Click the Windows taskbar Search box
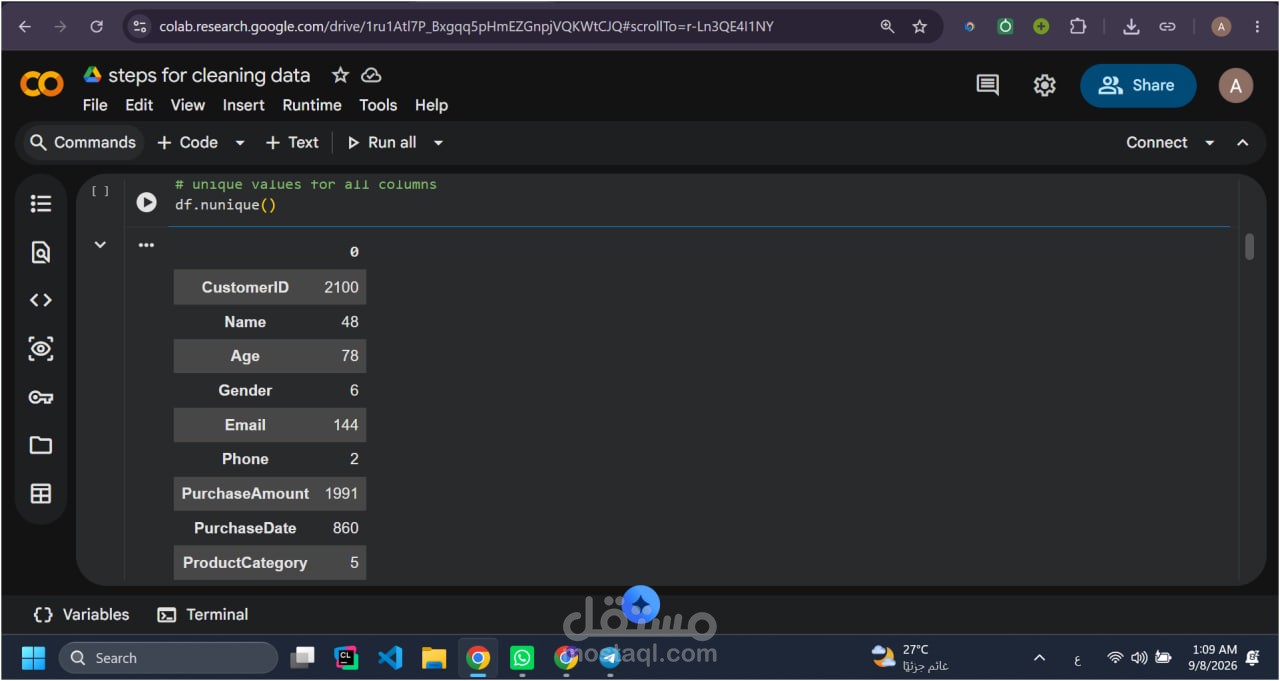This screenshot has height=681, width=1280. click(168, 658)
